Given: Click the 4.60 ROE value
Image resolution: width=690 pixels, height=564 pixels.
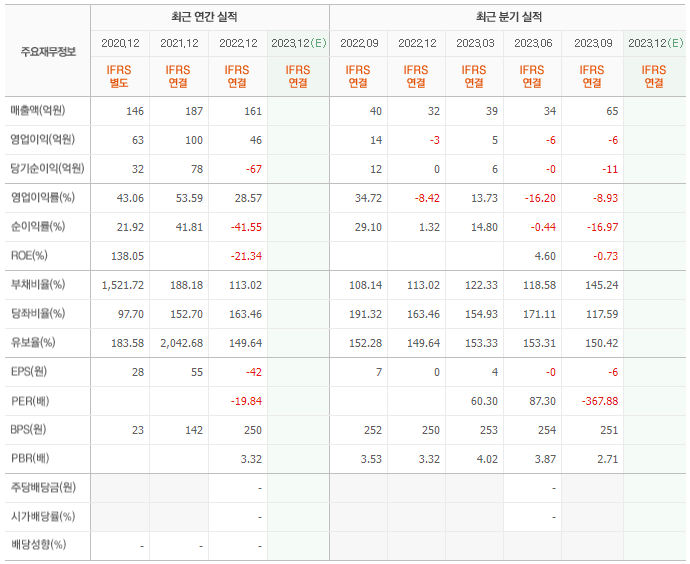Looking at the screenshot, I should [x=545, y=256].
